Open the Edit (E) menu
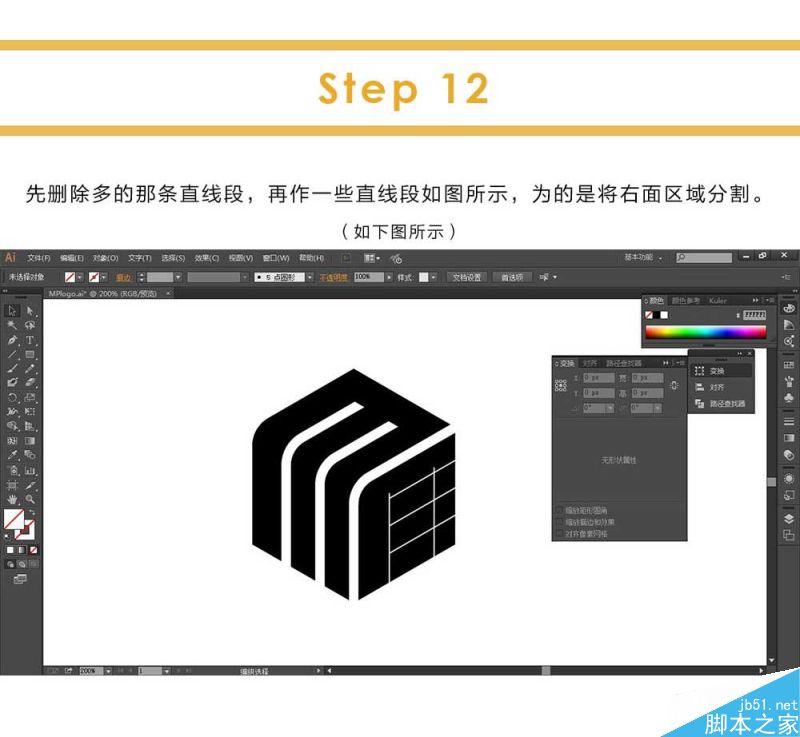800x737 pixels. (x=71, y=258)
